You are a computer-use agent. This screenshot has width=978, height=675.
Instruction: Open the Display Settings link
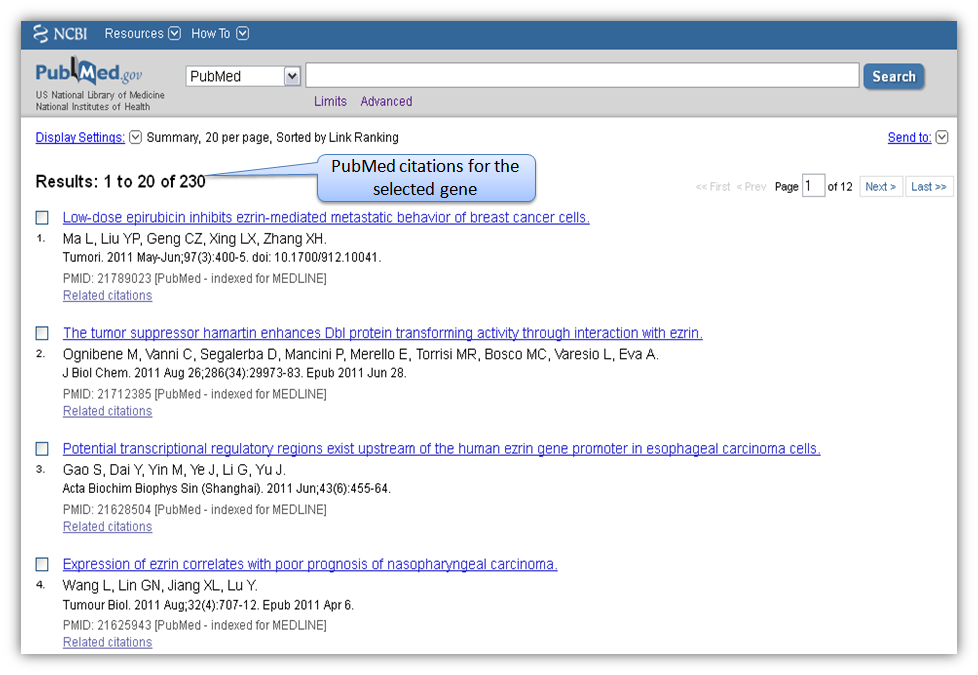tap(80, 138)
